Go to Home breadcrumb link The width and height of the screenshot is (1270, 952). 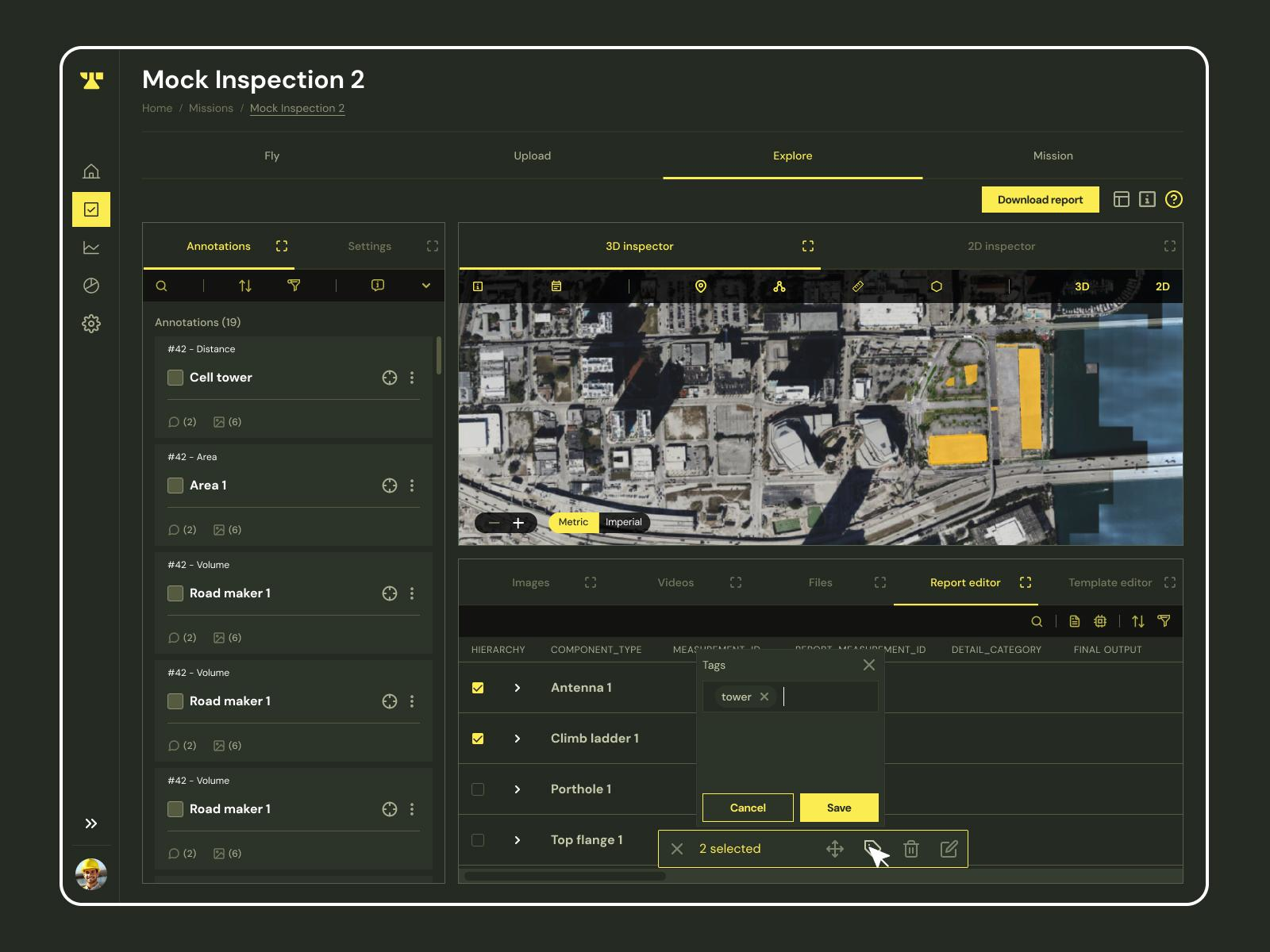157,108
